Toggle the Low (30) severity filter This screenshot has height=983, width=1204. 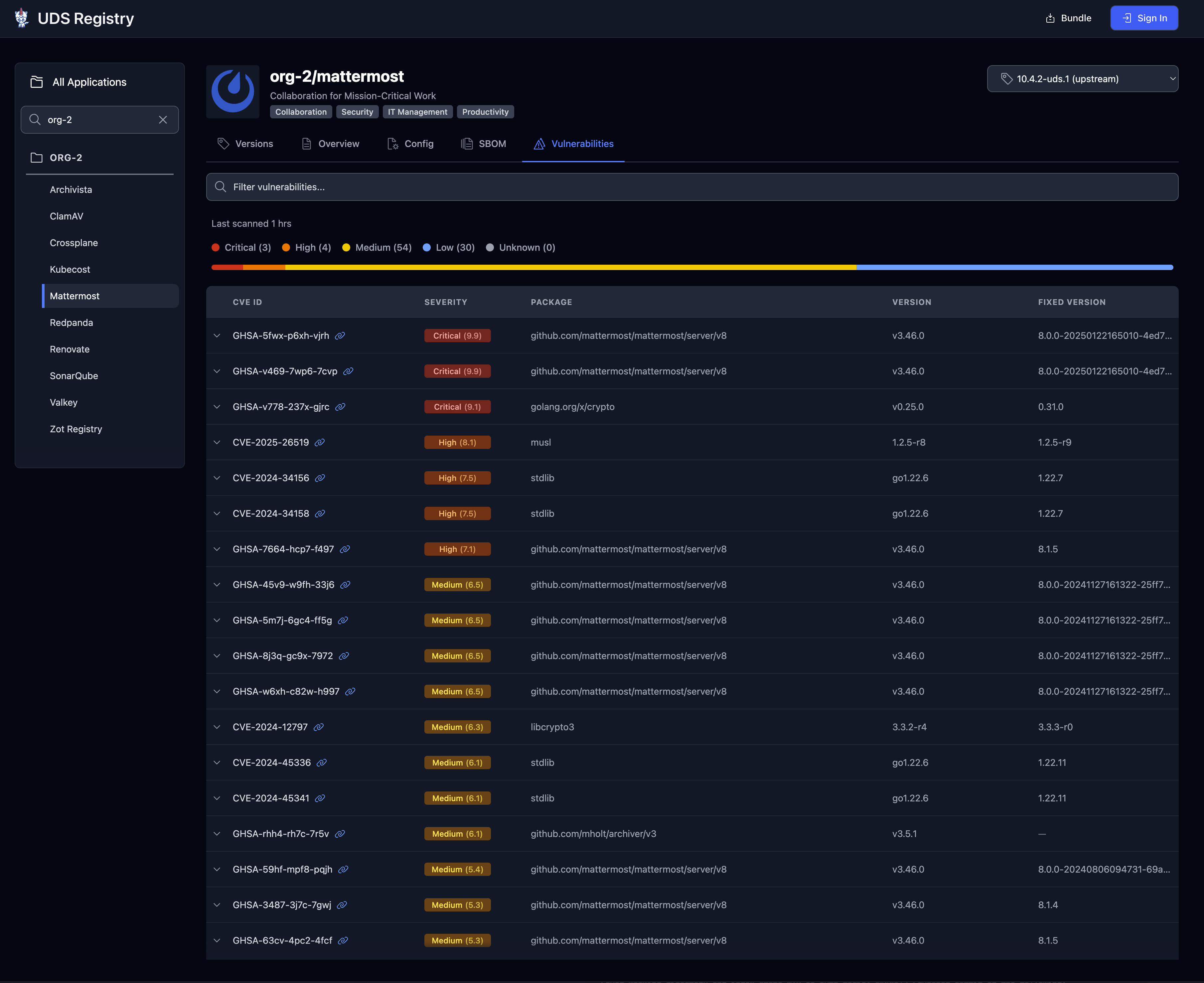[448, 247]
